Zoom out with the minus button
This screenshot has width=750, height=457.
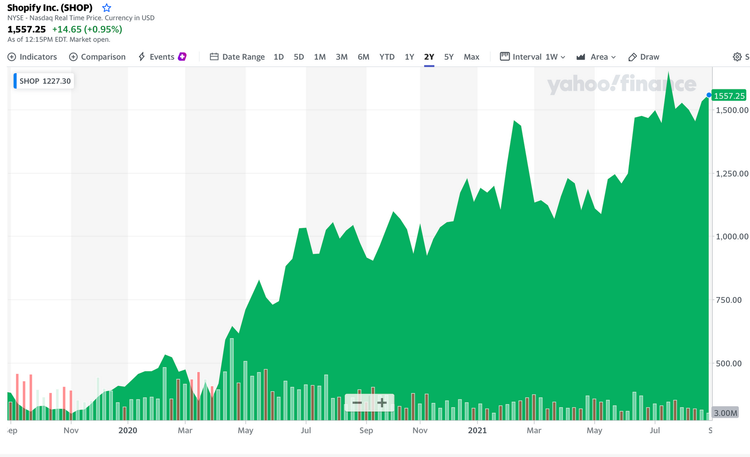[x=357, y=403]
